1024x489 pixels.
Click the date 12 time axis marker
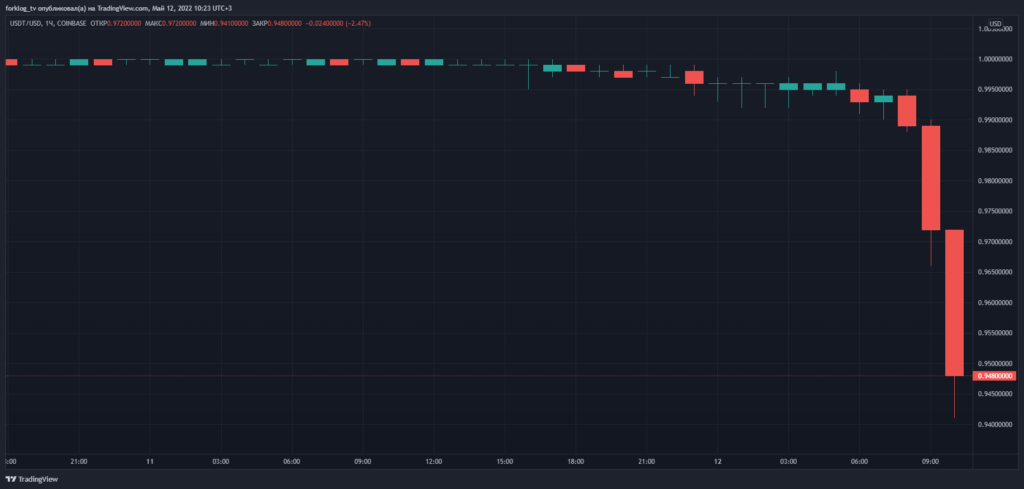pos(717,462)
